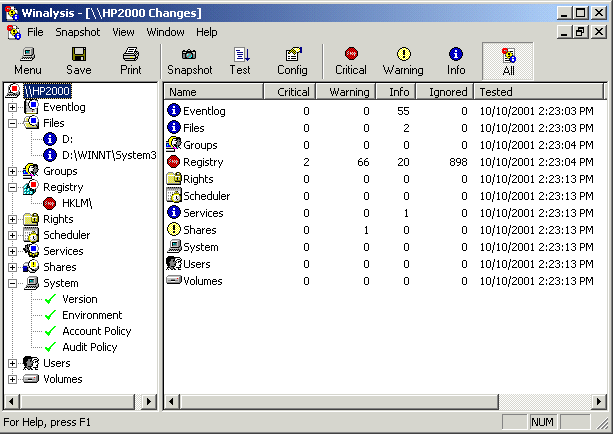Run the Test toolbar button
Image resolution: width=613 pixels, height=434 pixels.
[240, 61]
